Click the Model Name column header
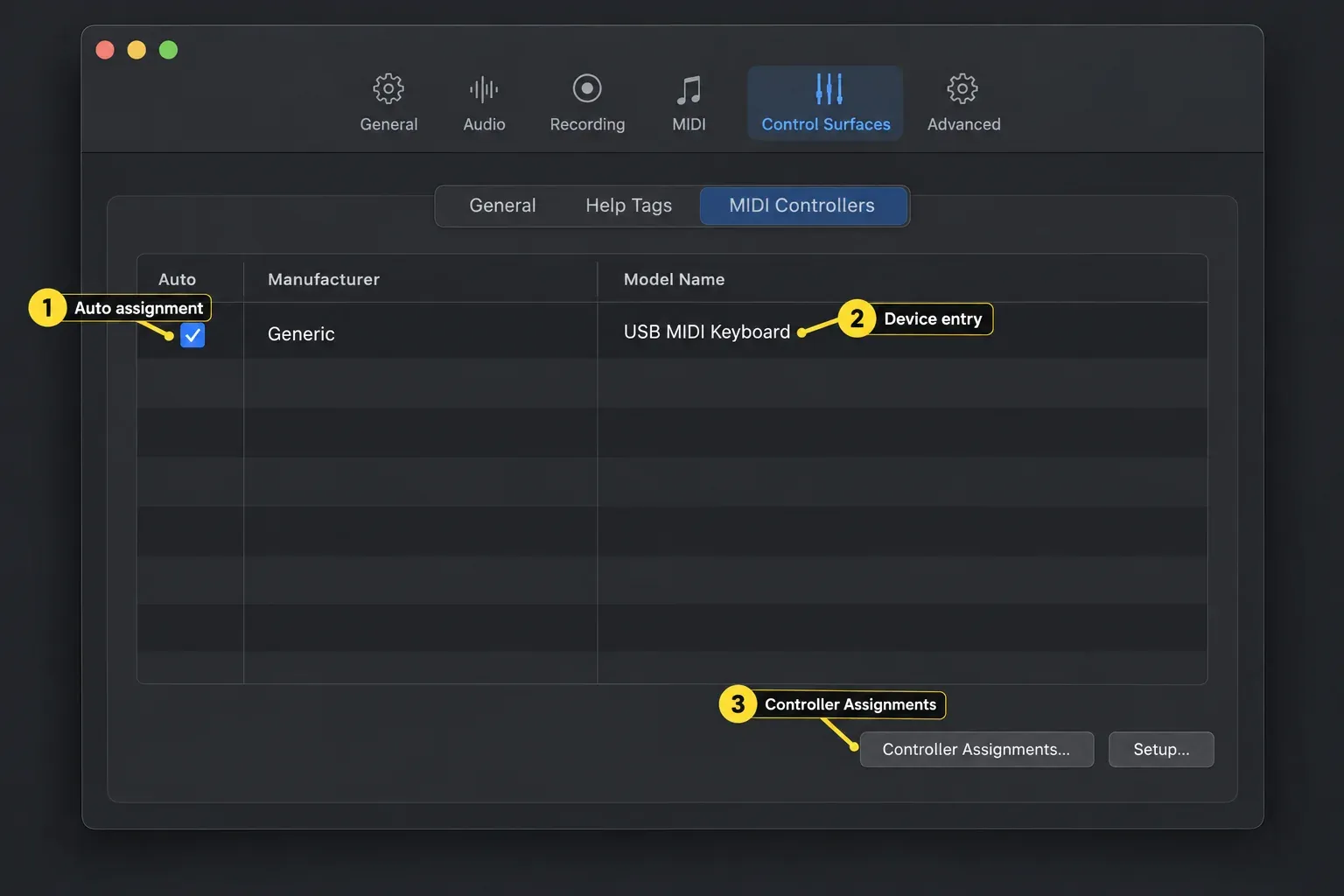Image resolution: width=1344 pixels, height=896 pixels. click(674, 279)
